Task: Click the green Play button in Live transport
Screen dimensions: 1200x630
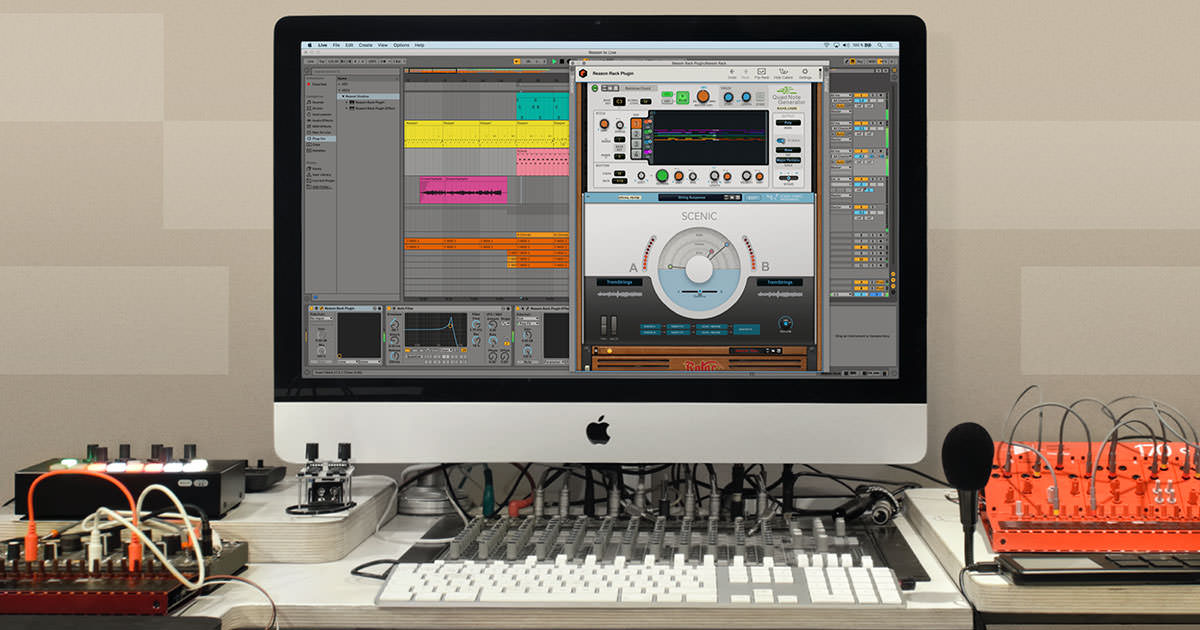Action: coord(554,61)
